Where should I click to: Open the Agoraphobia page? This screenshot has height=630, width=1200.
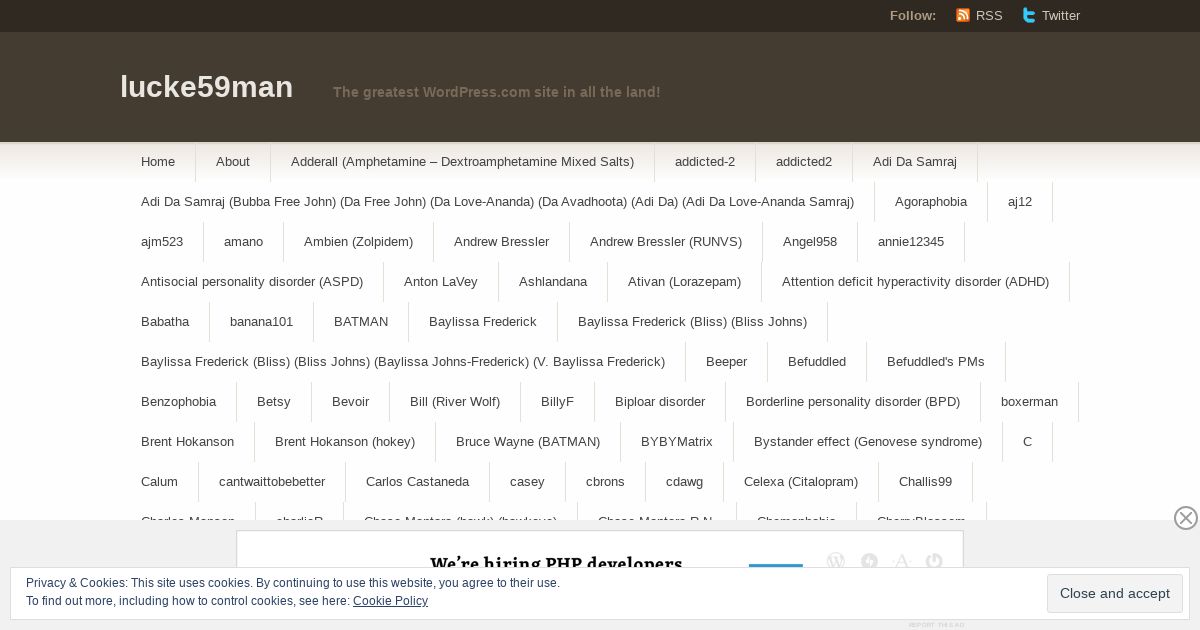pyautogui.click(x=931, y=201)
